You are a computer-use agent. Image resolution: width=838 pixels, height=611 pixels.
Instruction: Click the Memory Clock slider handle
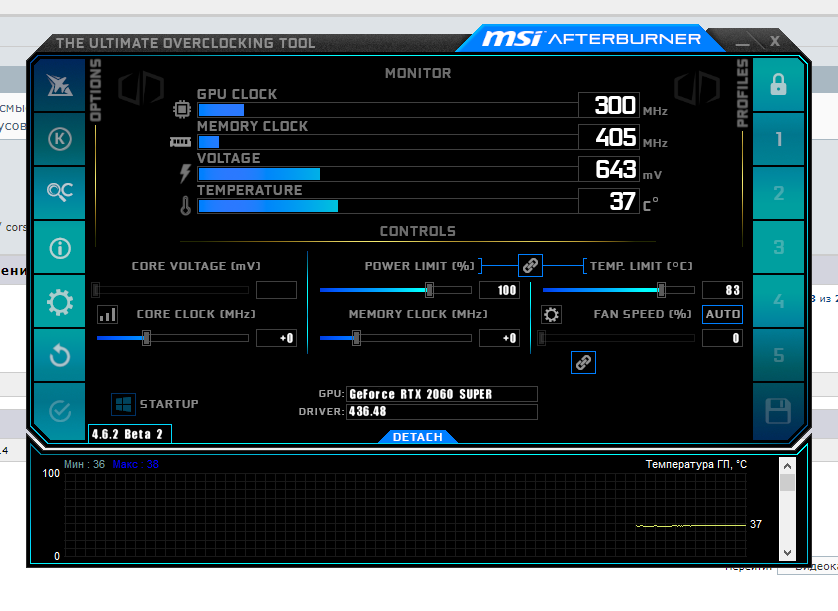coord(356,338)
